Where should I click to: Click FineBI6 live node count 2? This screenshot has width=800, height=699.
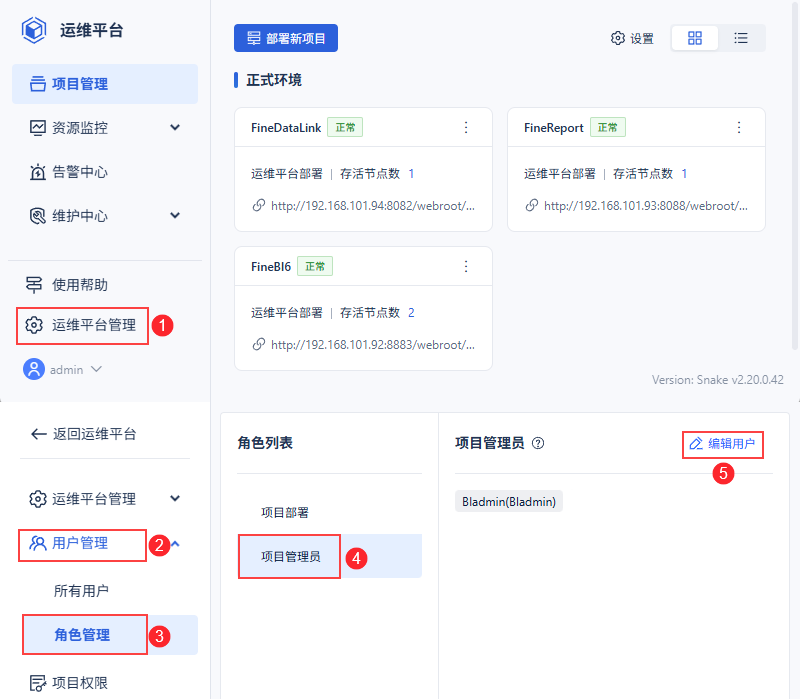[411, 313]
